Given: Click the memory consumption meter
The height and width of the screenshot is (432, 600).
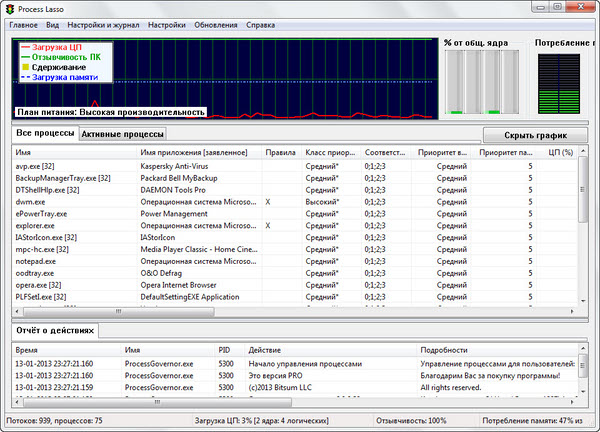Looking at the screenshot, I should [560, 85].
